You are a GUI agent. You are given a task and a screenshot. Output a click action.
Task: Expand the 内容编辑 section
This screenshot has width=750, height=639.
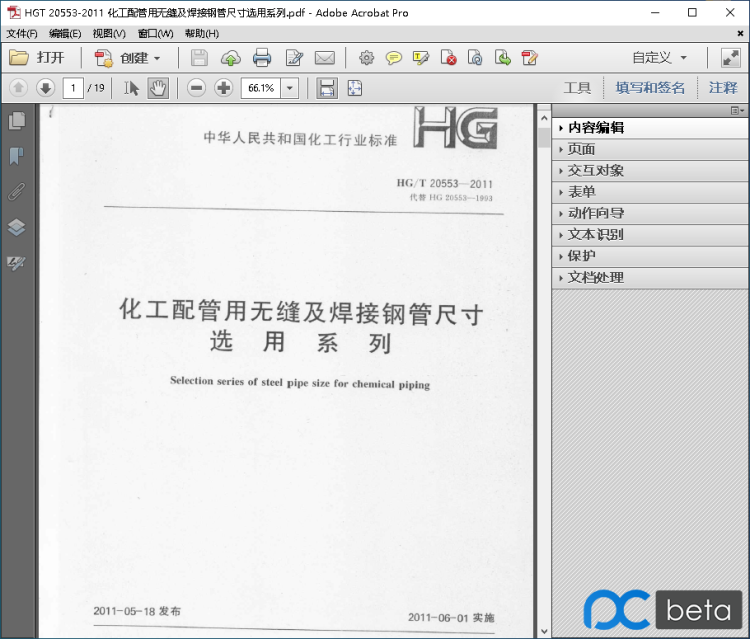click(x=650, y=128)
